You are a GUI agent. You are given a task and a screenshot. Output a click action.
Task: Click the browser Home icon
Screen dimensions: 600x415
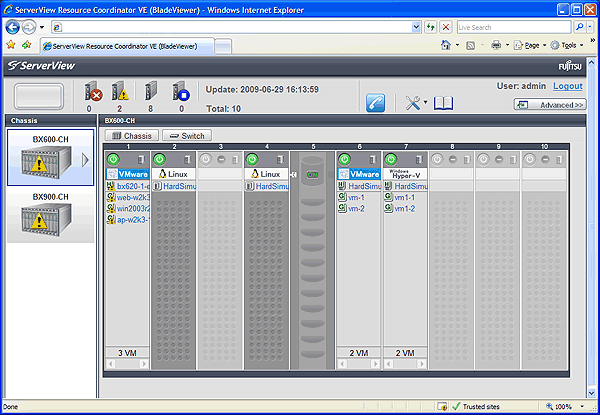click(x=445, y=45)
